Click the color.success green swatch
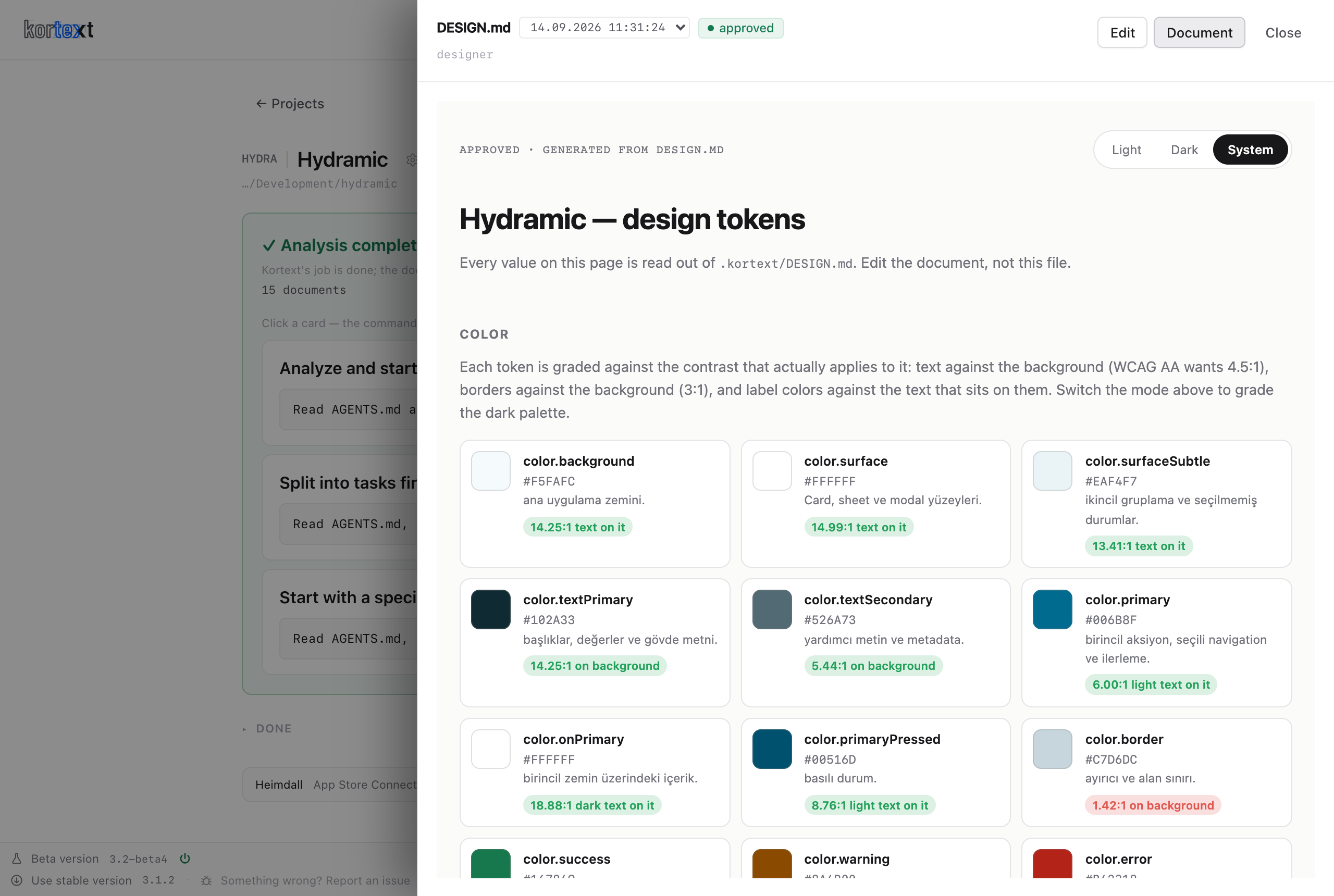This screenshot has width=1334, height=896. coord(490,863)
